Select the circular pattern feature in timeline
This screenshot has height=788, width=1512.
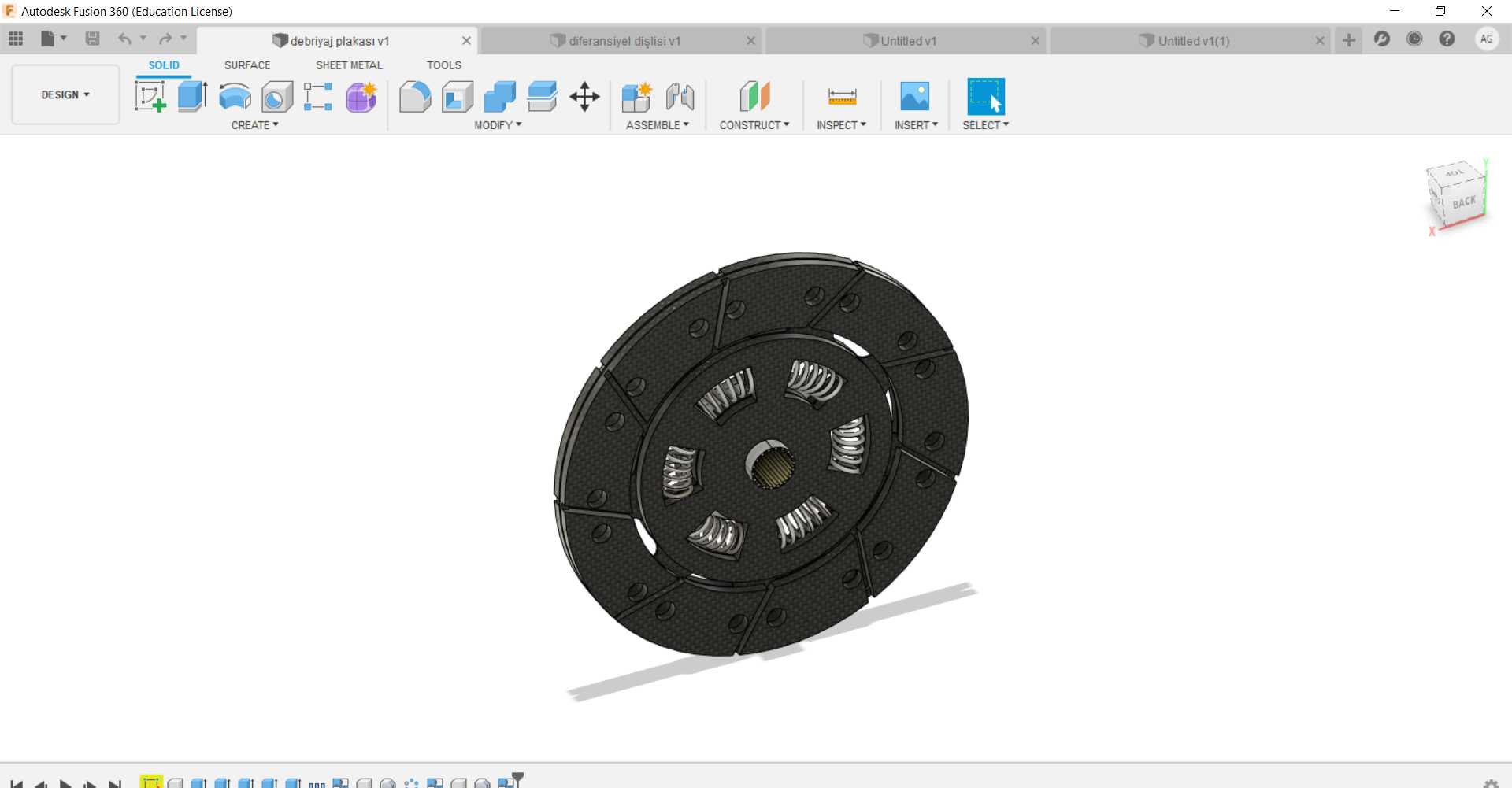[x=411, y=783]
